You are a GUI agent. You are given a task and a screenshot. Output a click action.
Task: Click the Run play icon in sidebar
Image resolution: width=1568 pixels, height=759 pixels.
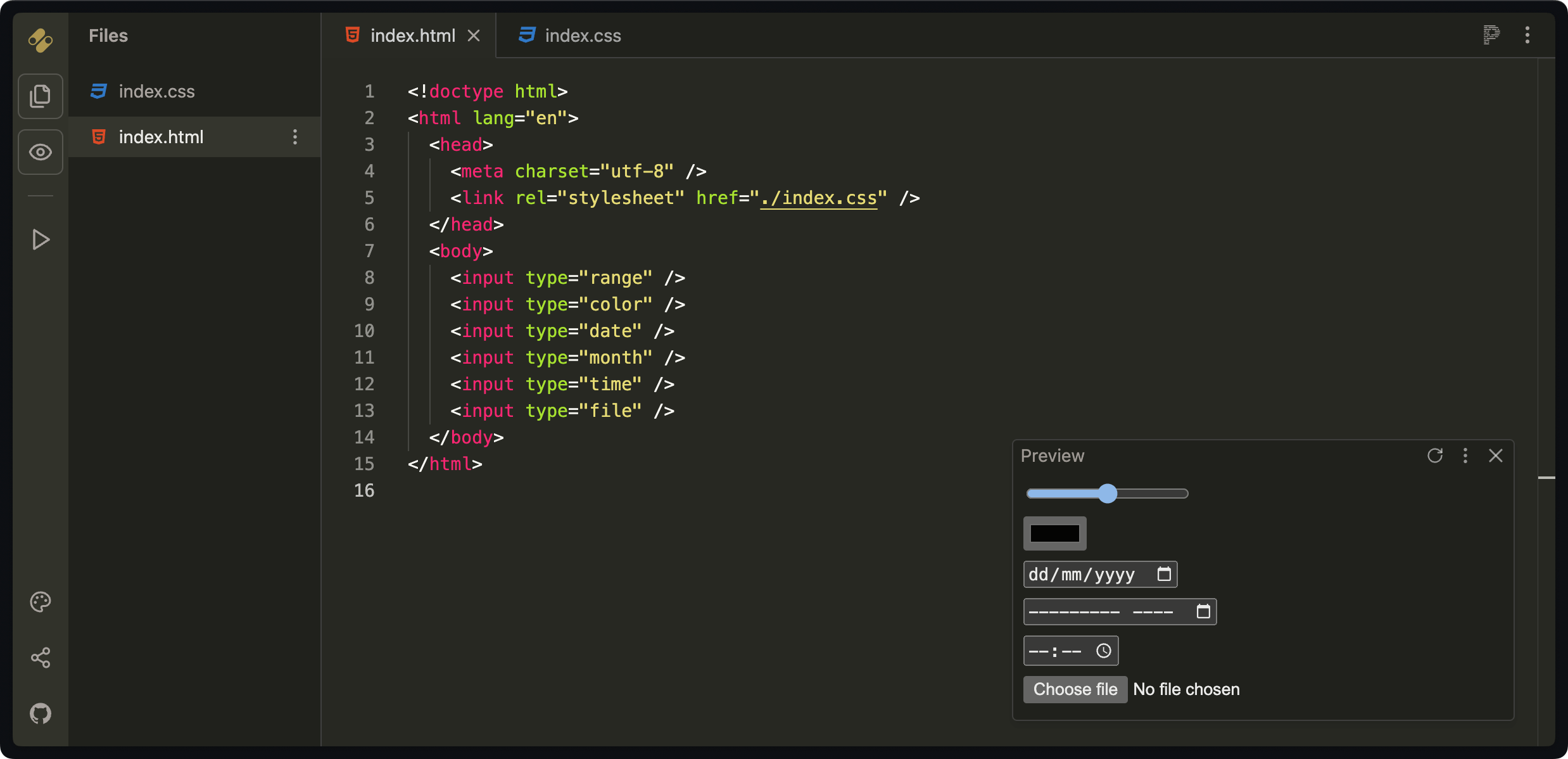click(41, 239)
